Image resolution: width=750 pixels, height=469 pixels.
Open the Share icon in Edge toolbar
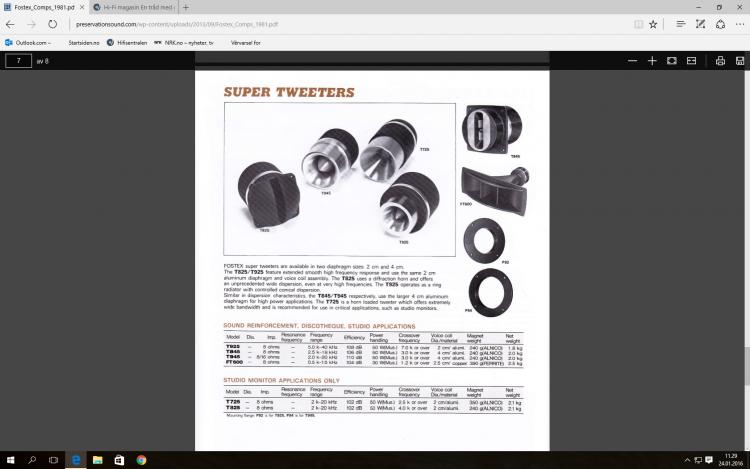pos(720,24)
